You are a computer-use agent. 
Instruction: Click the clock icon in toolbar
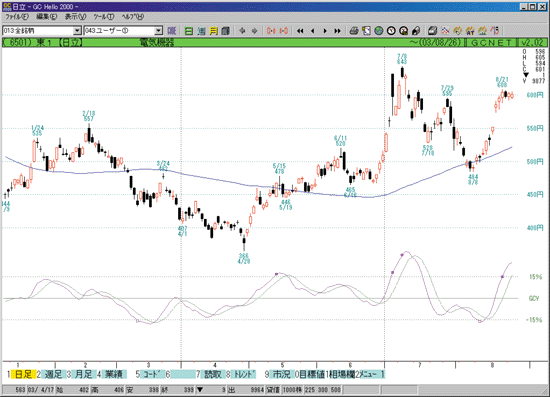pos(391,31)
